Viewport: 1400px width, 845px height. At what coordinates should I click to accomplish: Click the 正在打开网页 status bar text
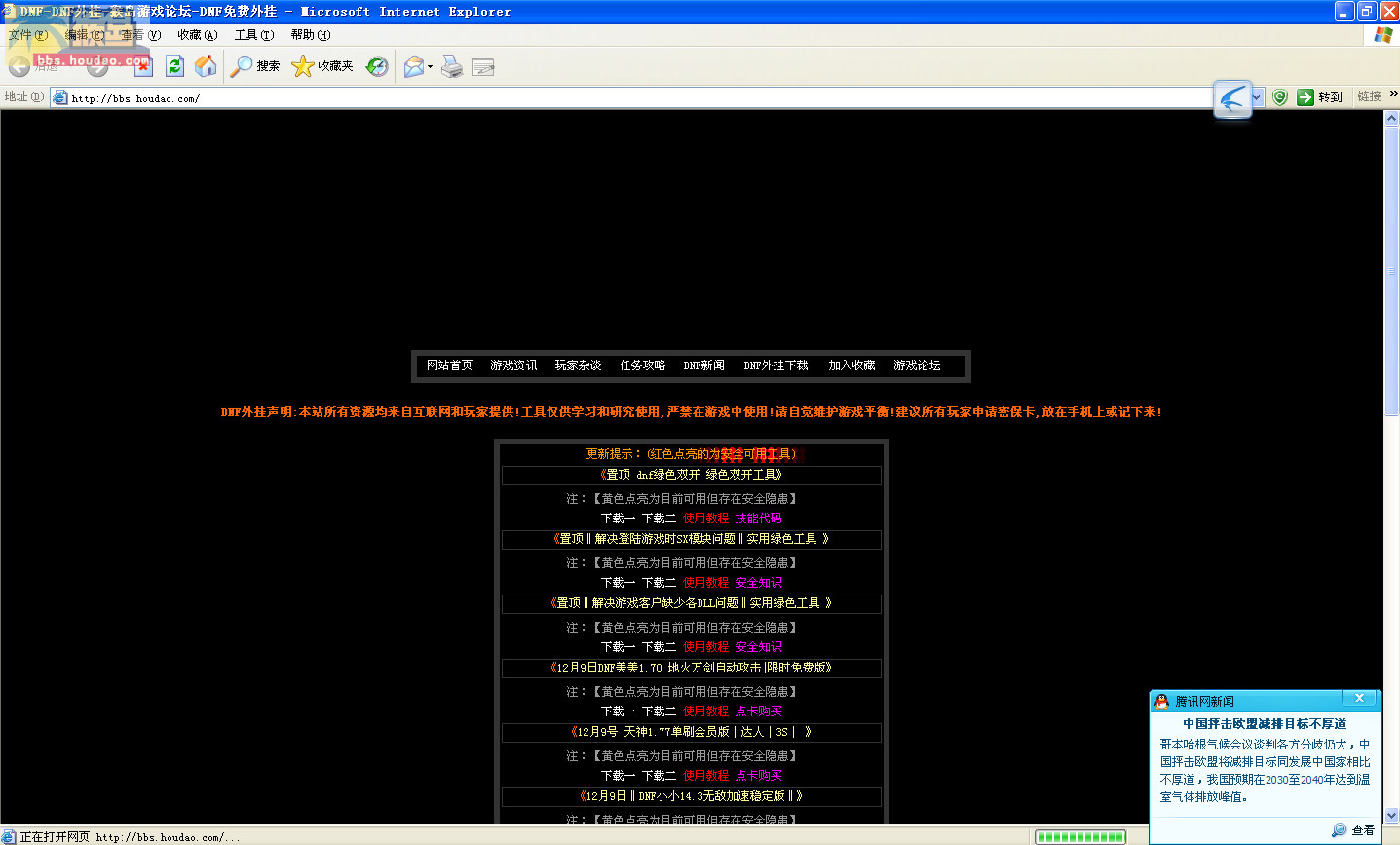pyautogui.click(x=130, y=837)
